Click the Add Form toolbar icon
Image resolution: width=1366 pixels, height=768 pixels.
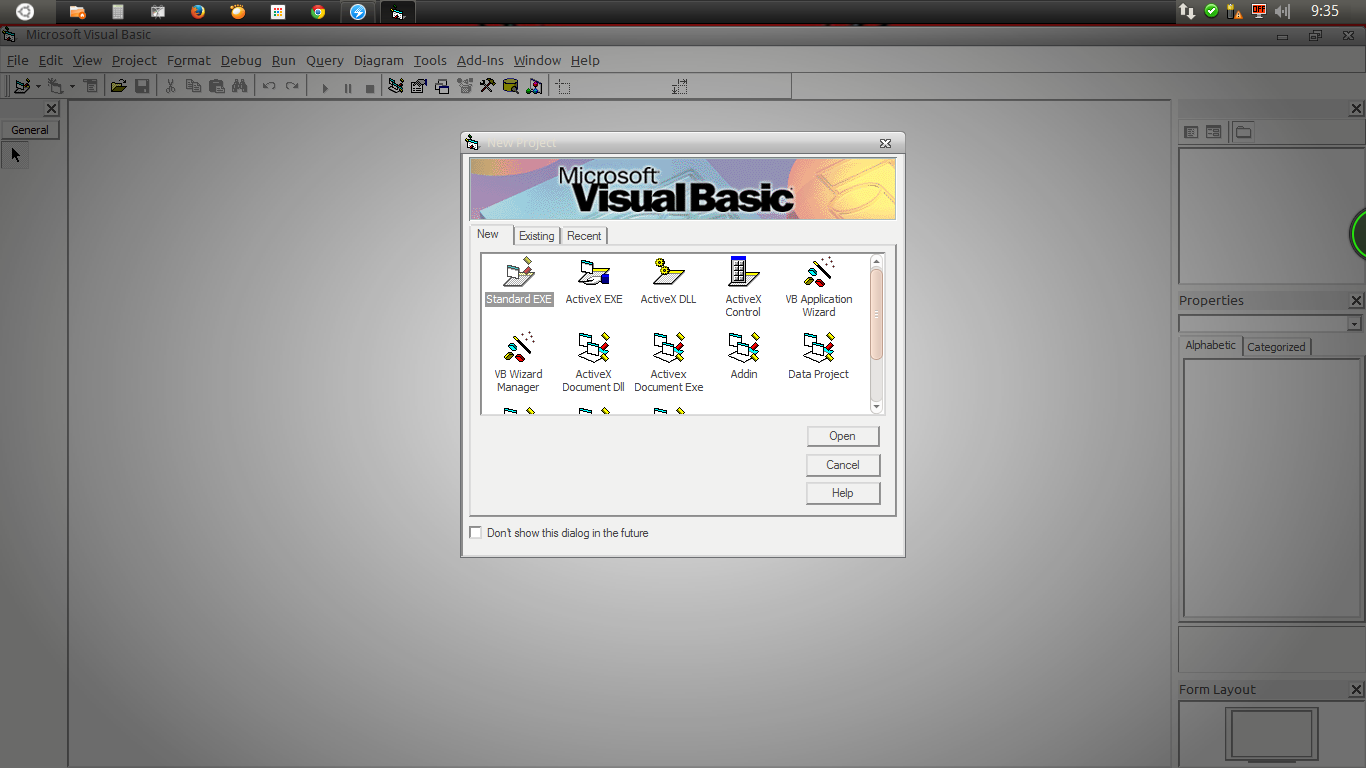click(x=56, y=87)
